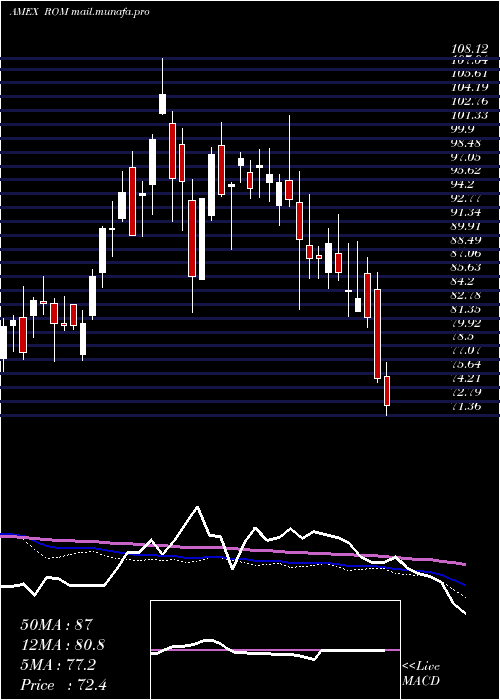Click the 101.33 price level label
The width and height of the screenshot is (500, 700).
[x=470, y=115]
